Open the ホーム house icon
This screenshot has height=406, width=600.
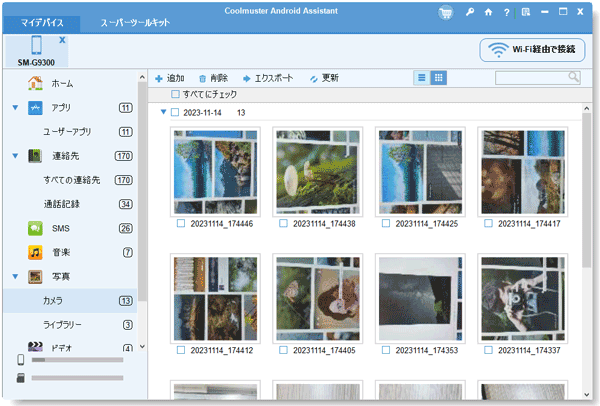(x=35, y=83)
